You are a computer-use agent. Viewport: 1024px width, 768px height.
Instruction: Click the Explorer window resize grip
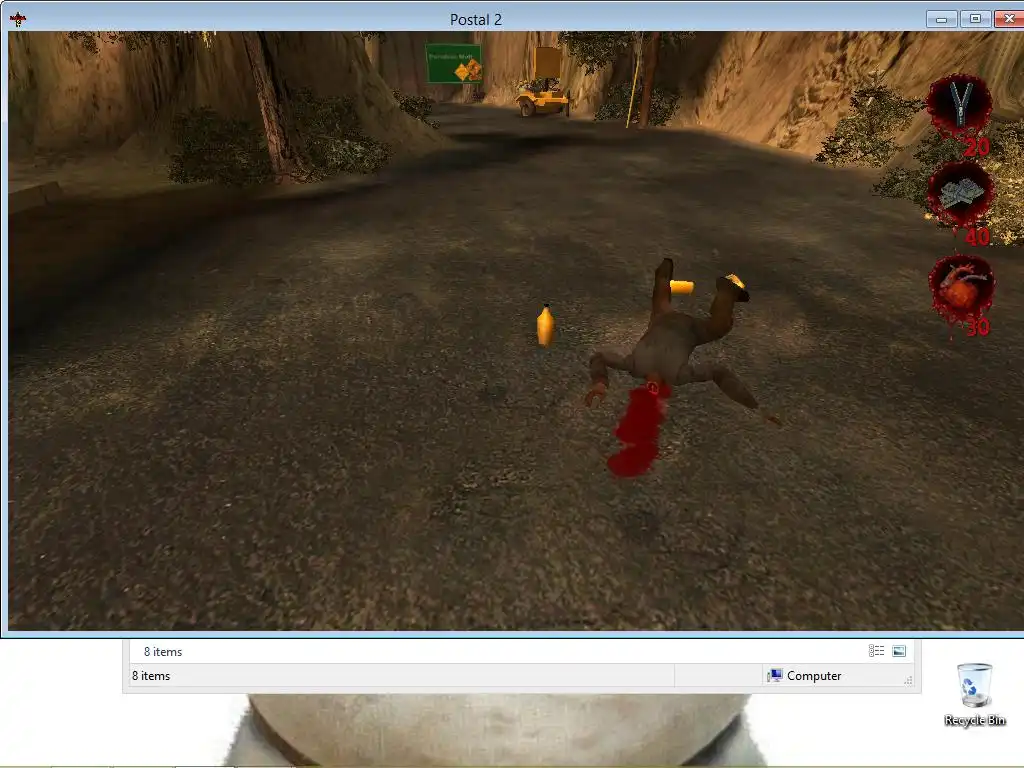click(x=908, y=680)
